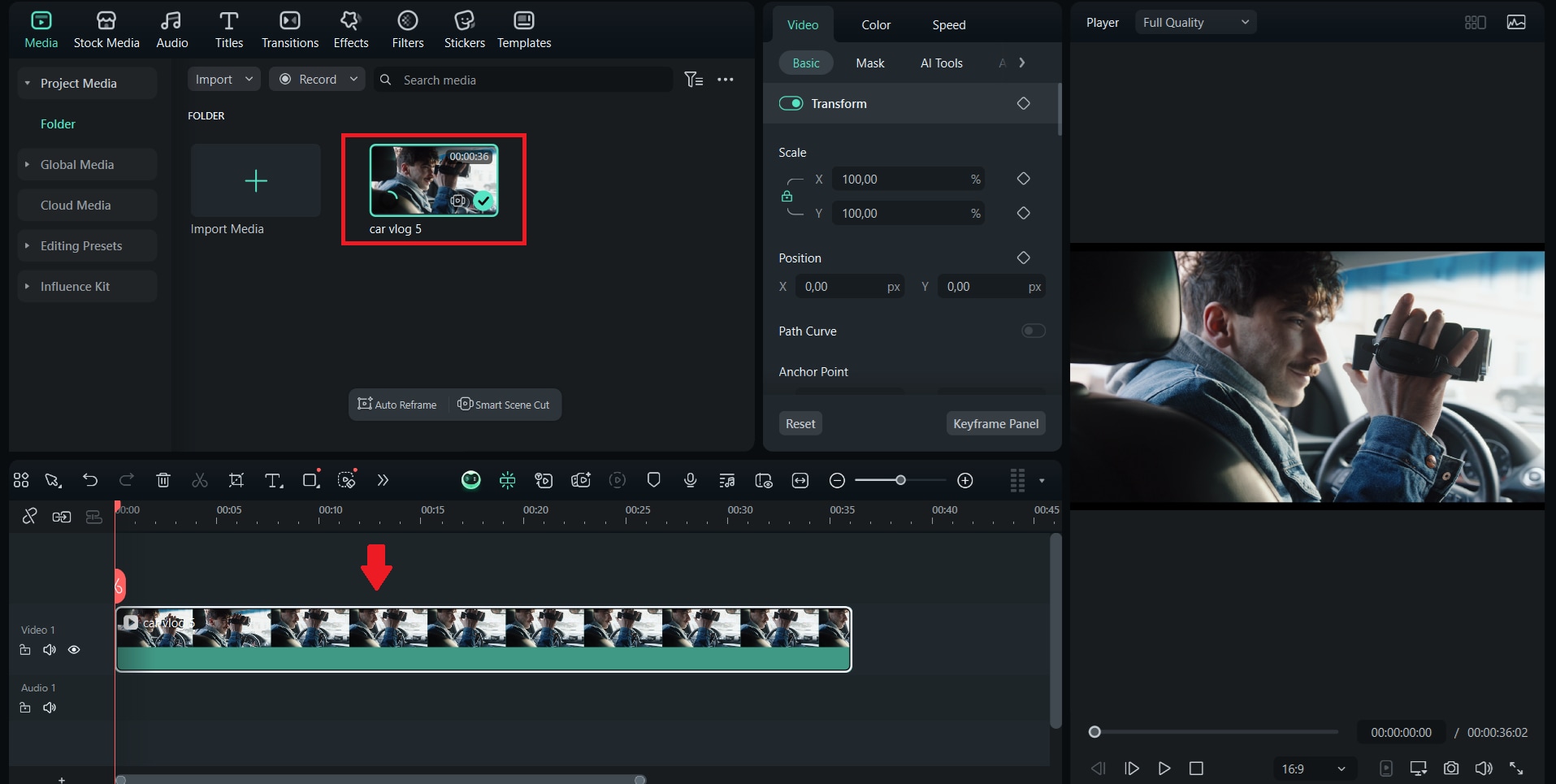Select the split scissors tool
Viewport: 1556px width, 784px height.
pyautogui.click(x=200, y=480)
